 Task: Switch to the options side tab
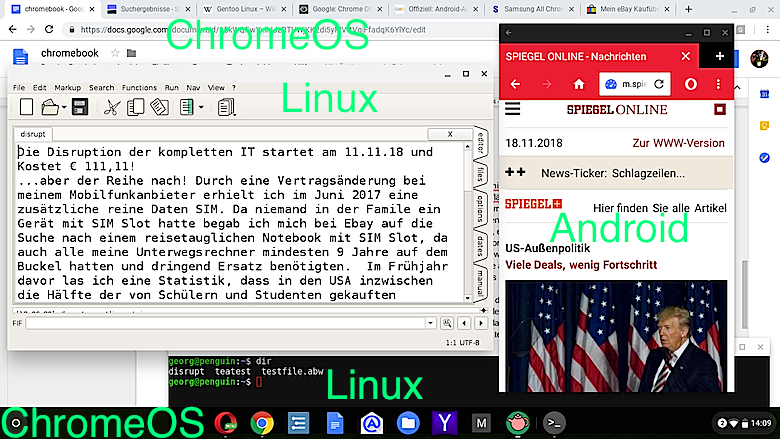[x=480, y=208]
